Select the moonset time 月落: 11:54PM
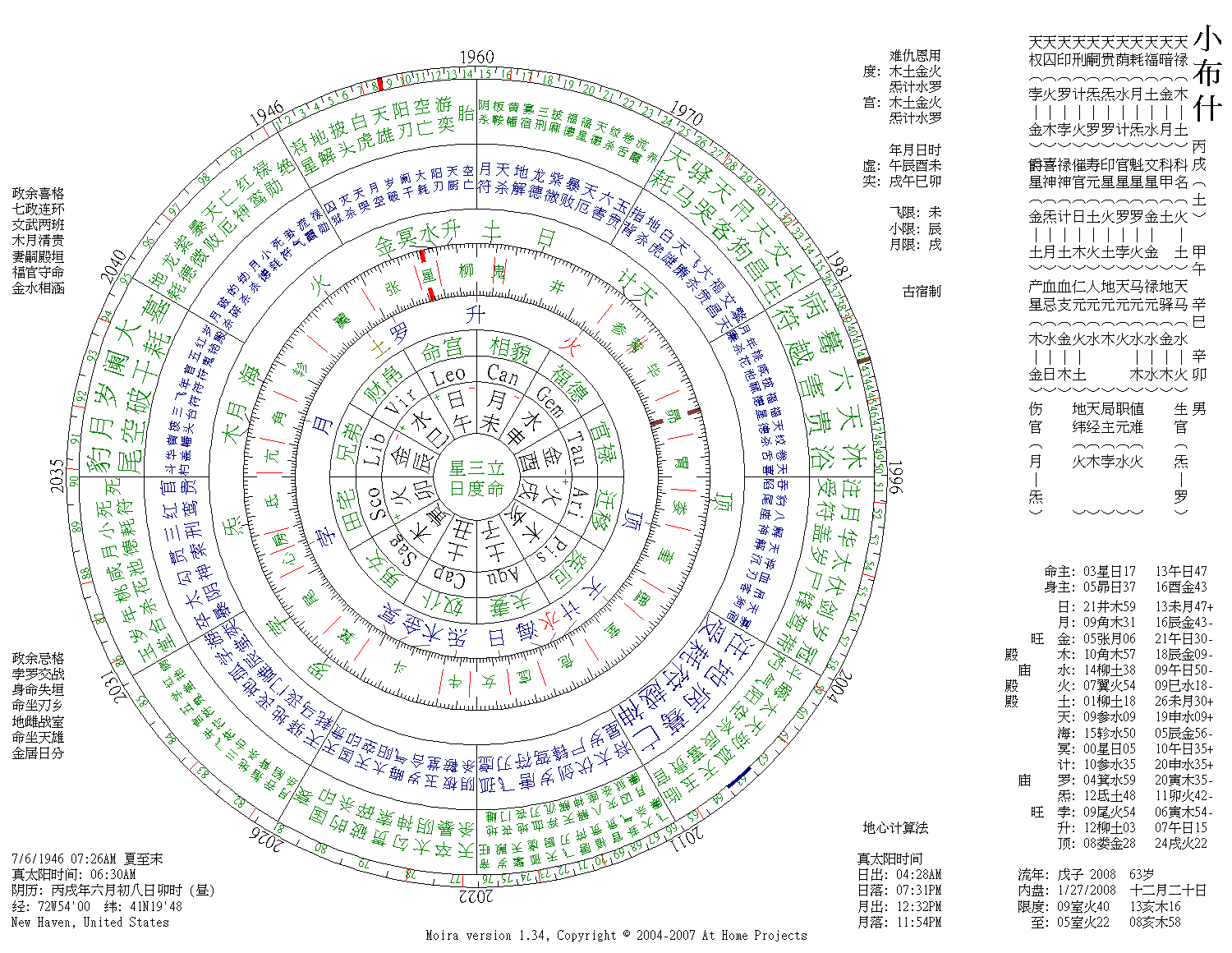 point(899,922)
